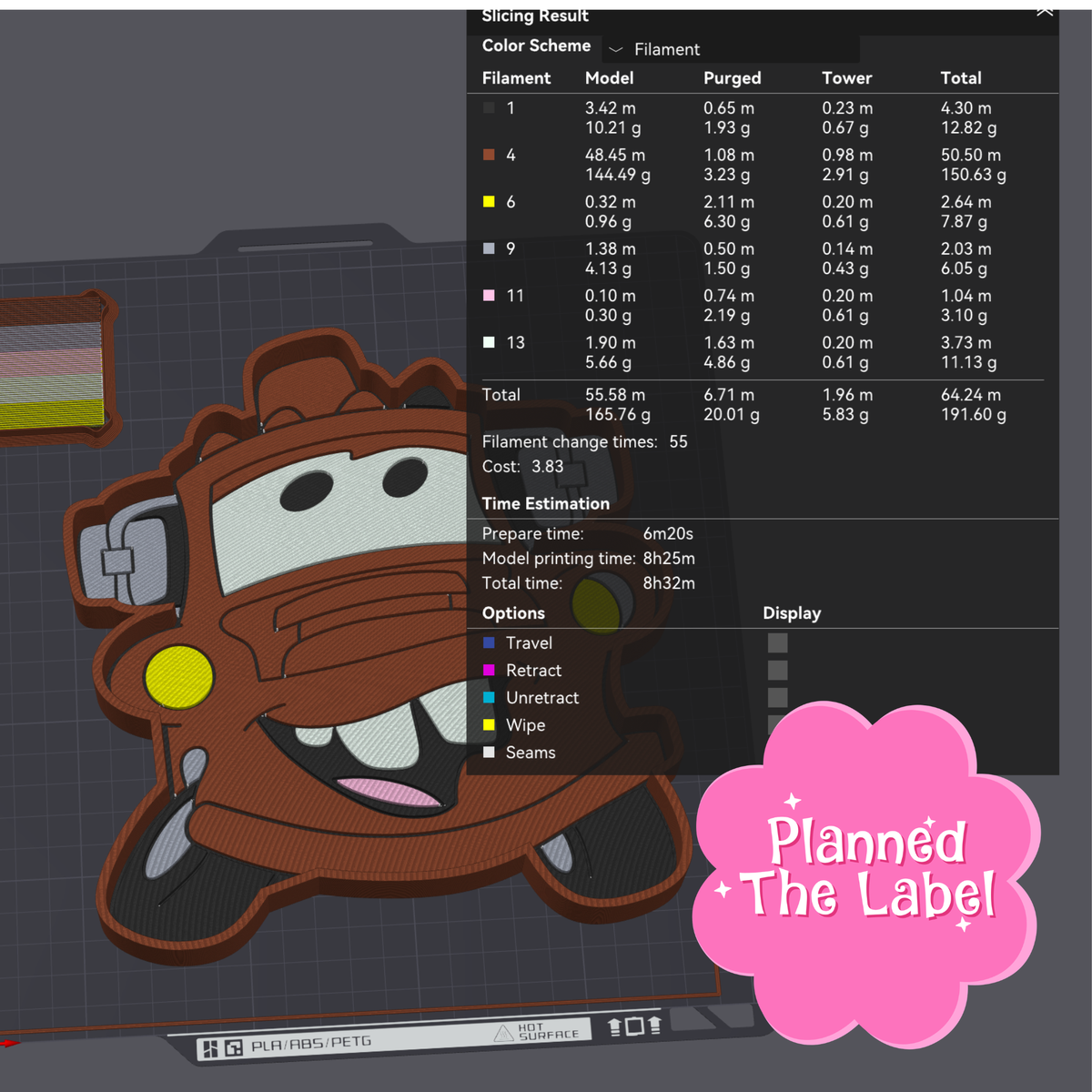1092x1092 pixels.
Task: Click the Tower column header
Action: click(x=847, y=78)
